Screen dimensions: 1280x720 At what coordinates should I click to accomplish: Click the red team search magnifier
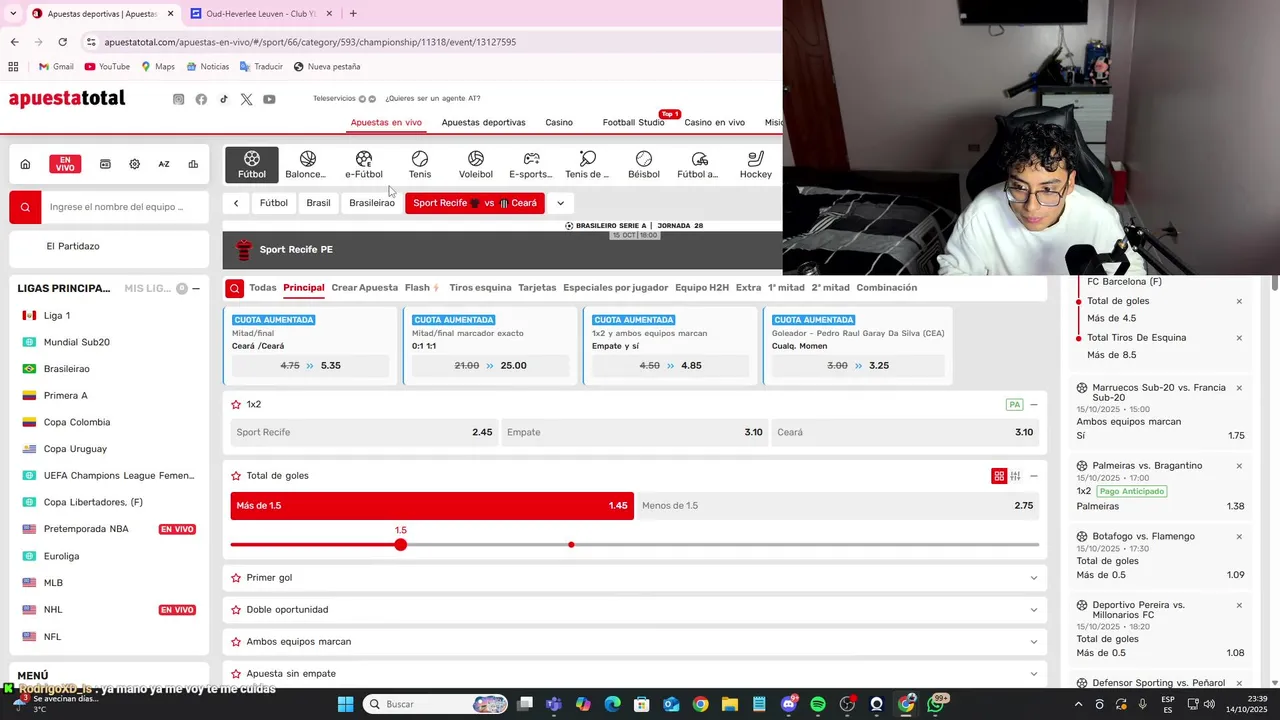26,207
